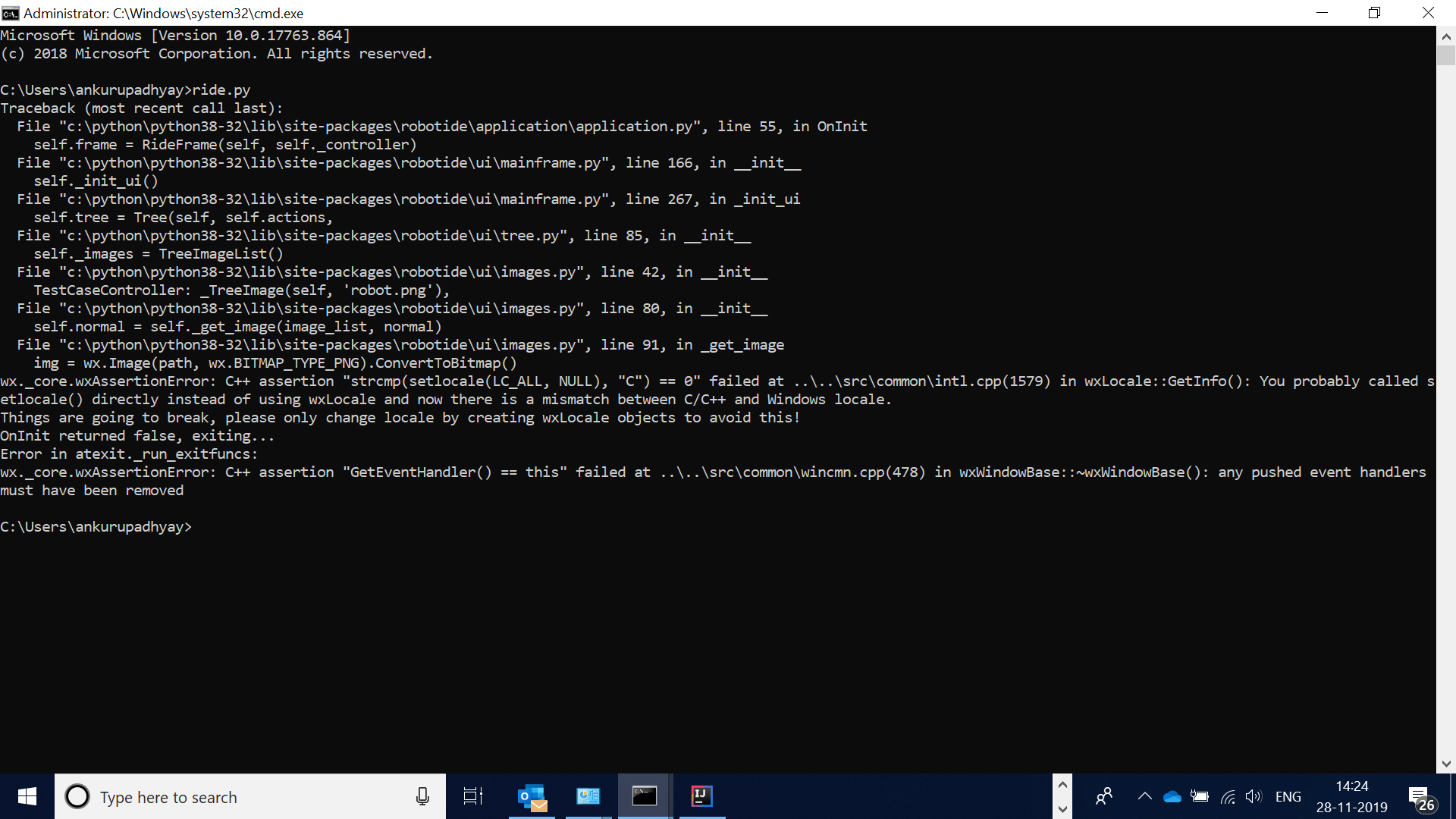
Task: Open OneDrive from the system tray
Action: tap(1172, 796)
